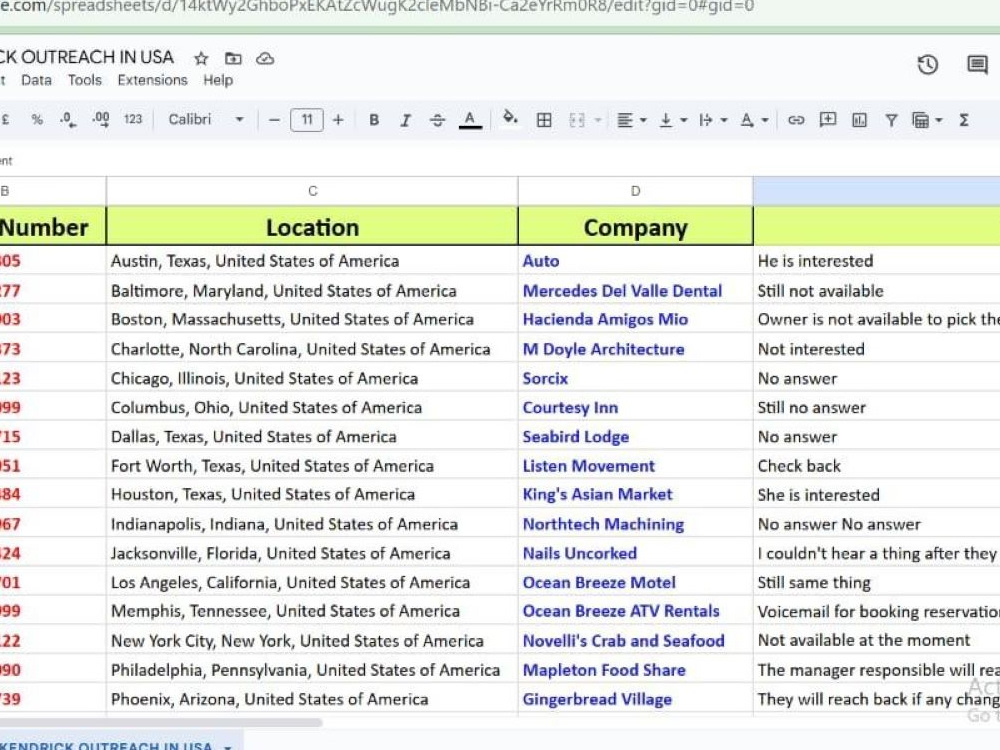Open version history clock icon
Screen dimensions: 1000x750
927,64
